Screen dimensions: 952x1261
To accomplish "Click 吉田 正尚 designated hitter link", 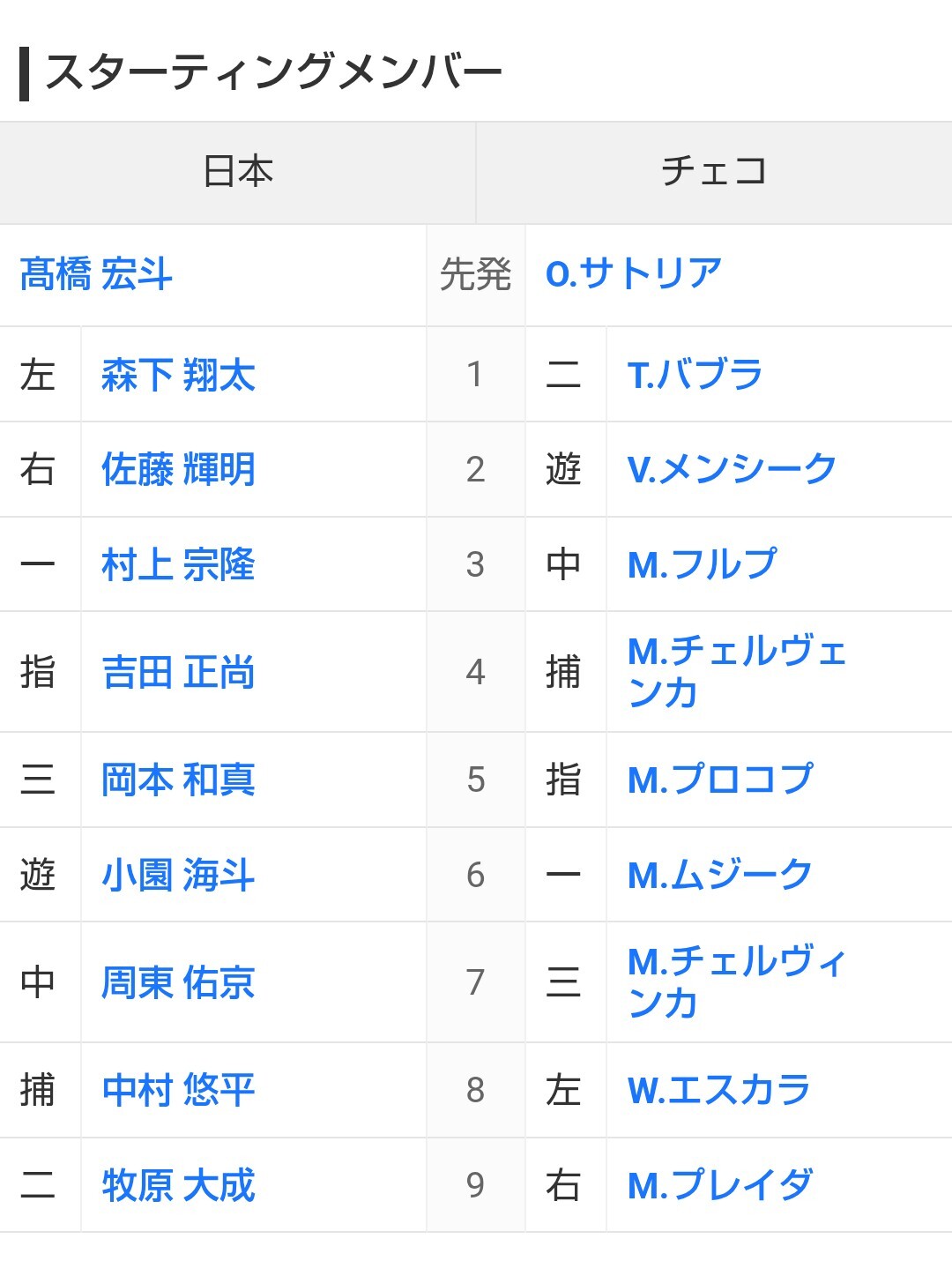I will click(x=178, y=673).
